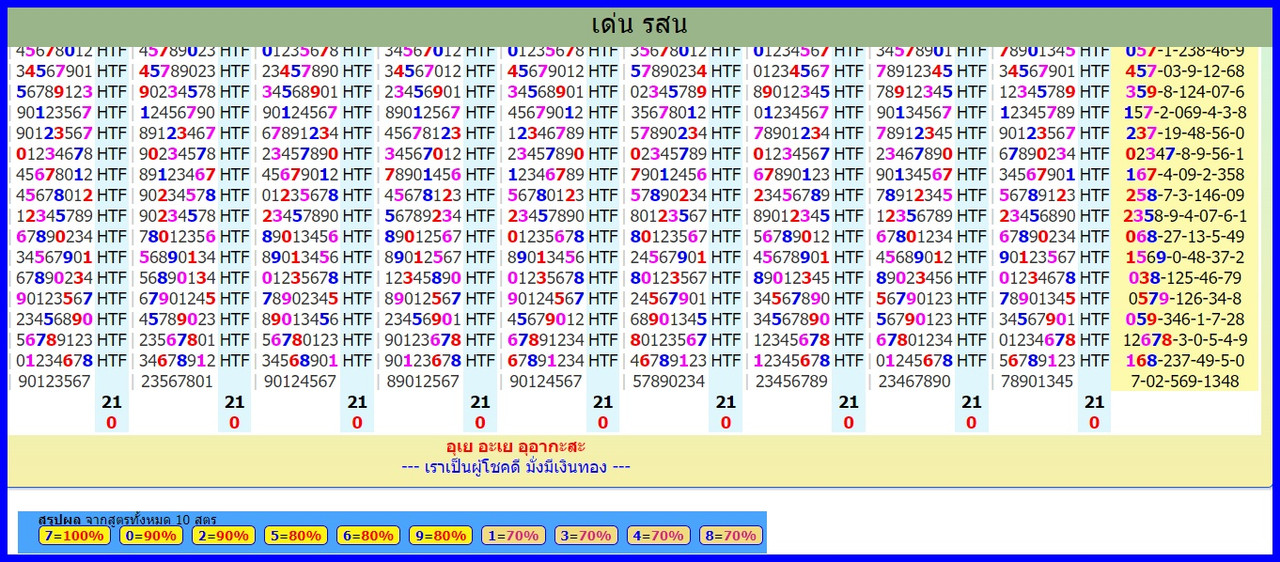
Task: Click the formula cell 46789123
Action: click(668, 360)
